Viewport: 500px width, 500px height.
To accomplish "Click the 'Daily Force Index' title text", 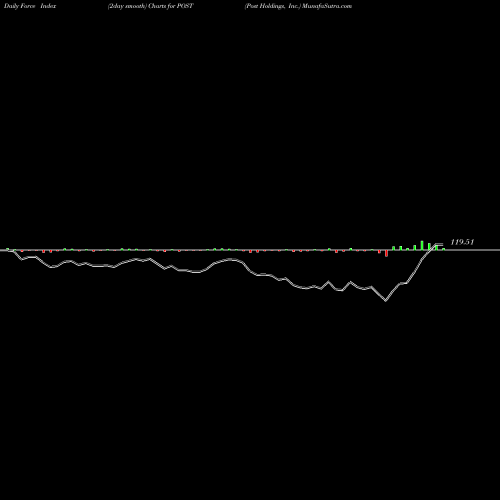I will point(30,6).
